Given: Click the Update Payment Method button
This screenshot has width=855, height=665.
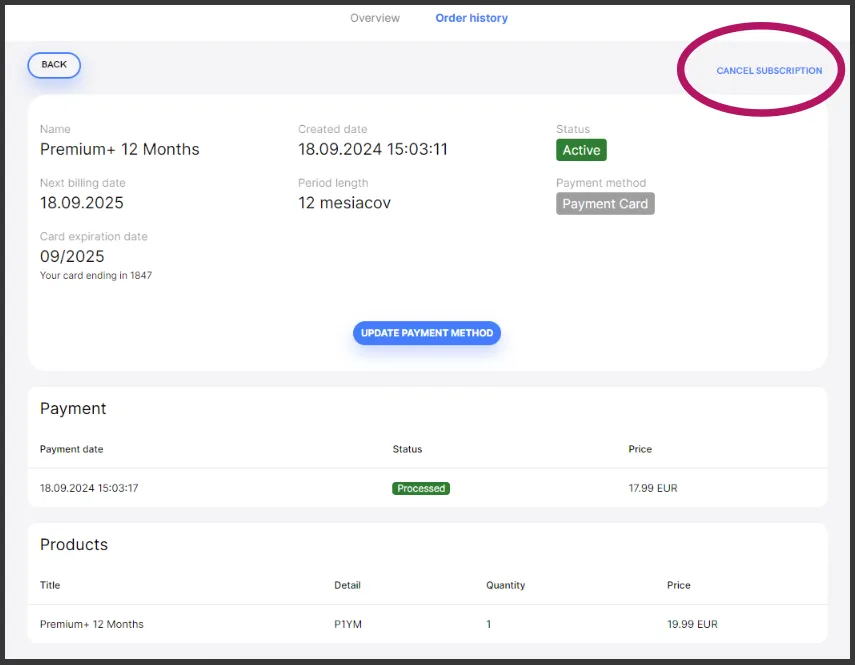Looking at the screenshot, I should [x=427, y=333].
